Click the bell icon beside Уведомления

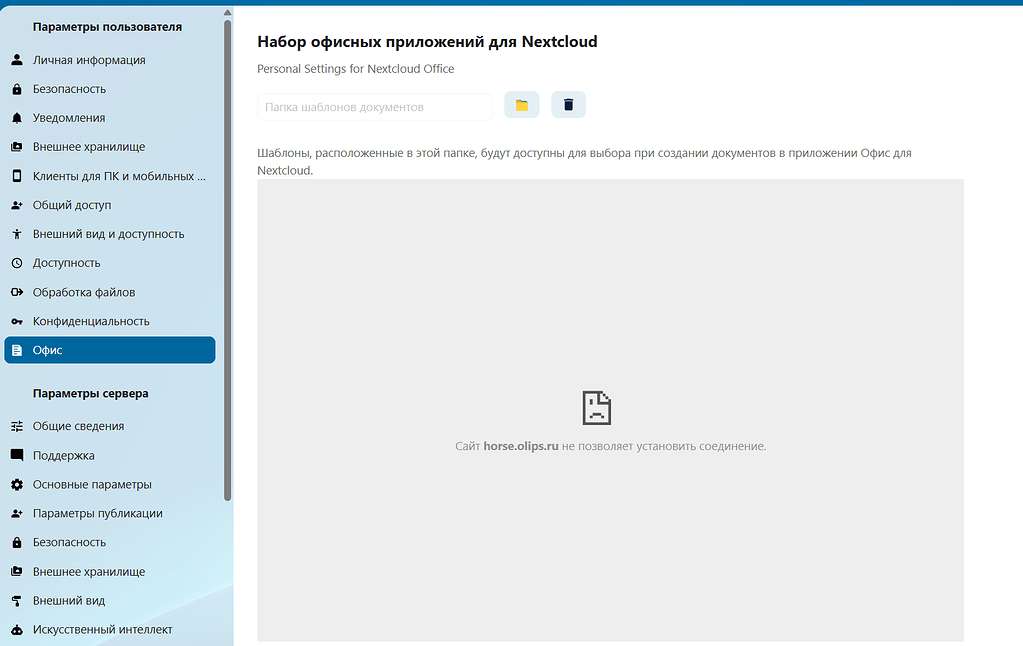point(17,118)
